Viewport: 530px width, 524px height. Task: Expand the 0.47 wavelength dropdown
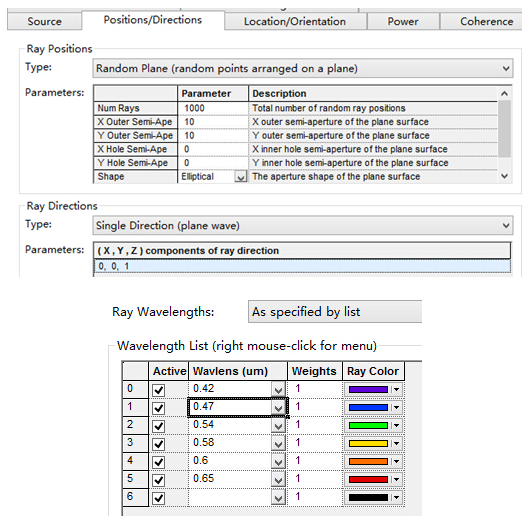click(279, 408)
